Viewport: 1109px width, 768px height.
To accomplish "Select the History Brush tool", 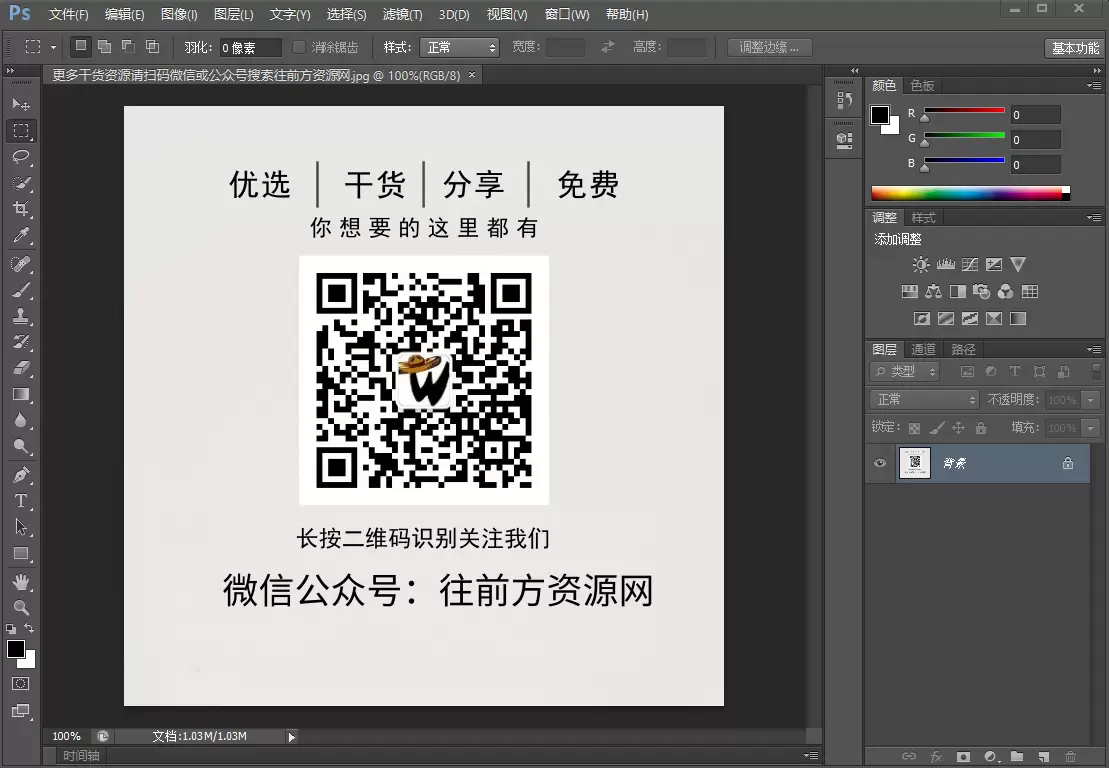I will click(x=21, y=342).
